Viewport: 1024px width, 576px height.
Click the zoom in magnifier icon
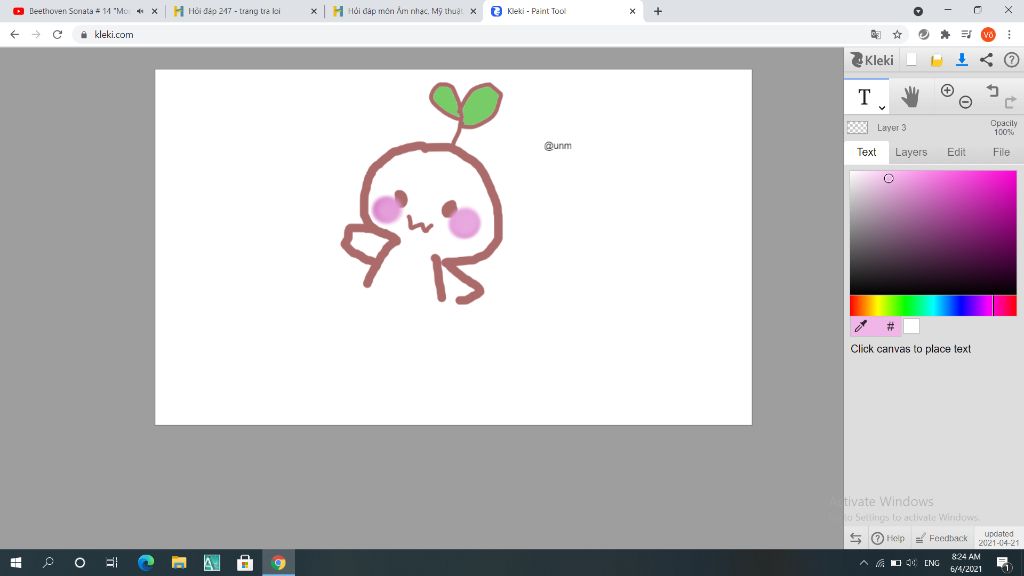[947, 91]
